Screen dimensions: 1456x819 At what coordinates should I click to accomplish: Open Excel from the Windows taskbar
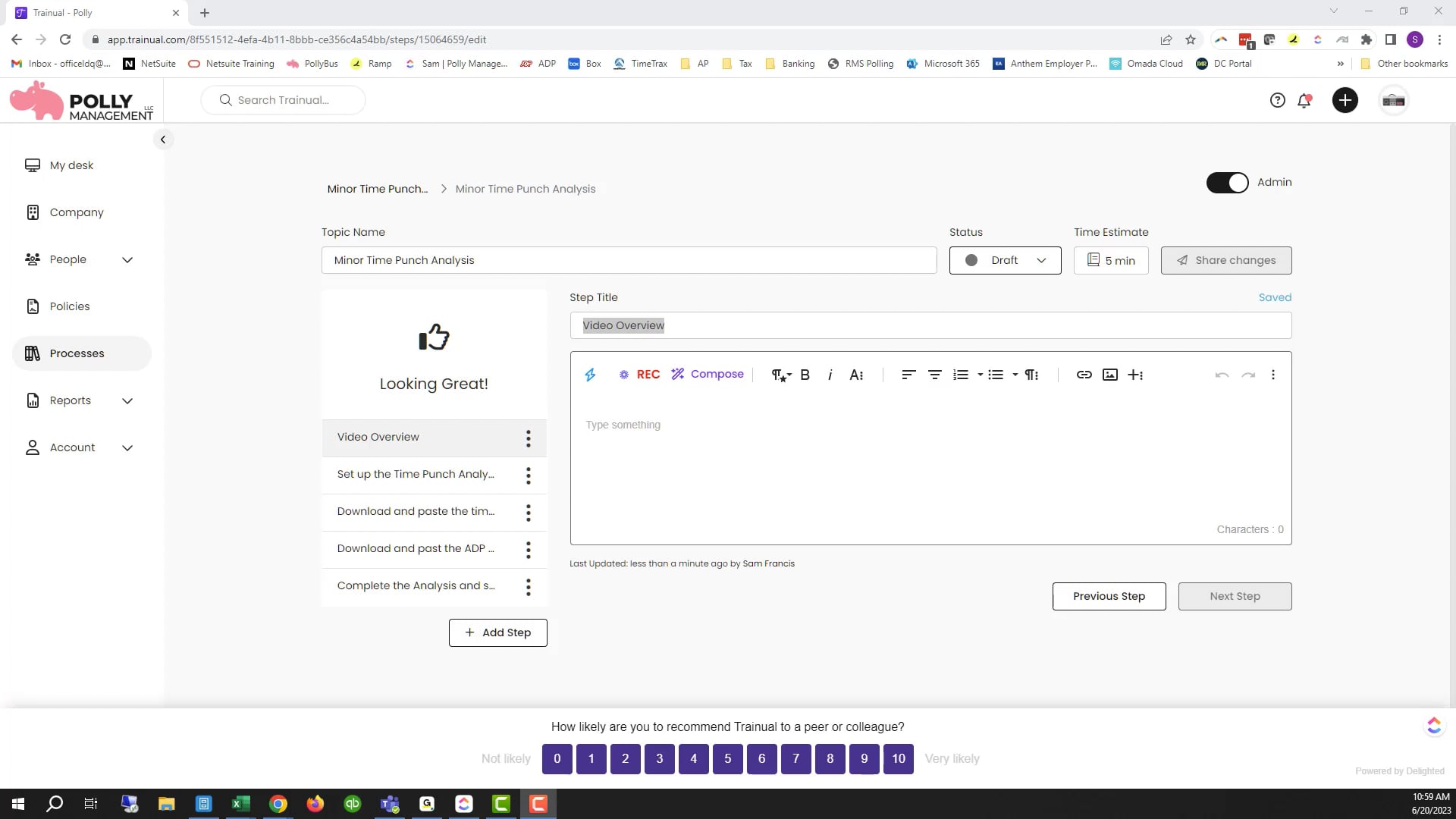coord(240,804)
